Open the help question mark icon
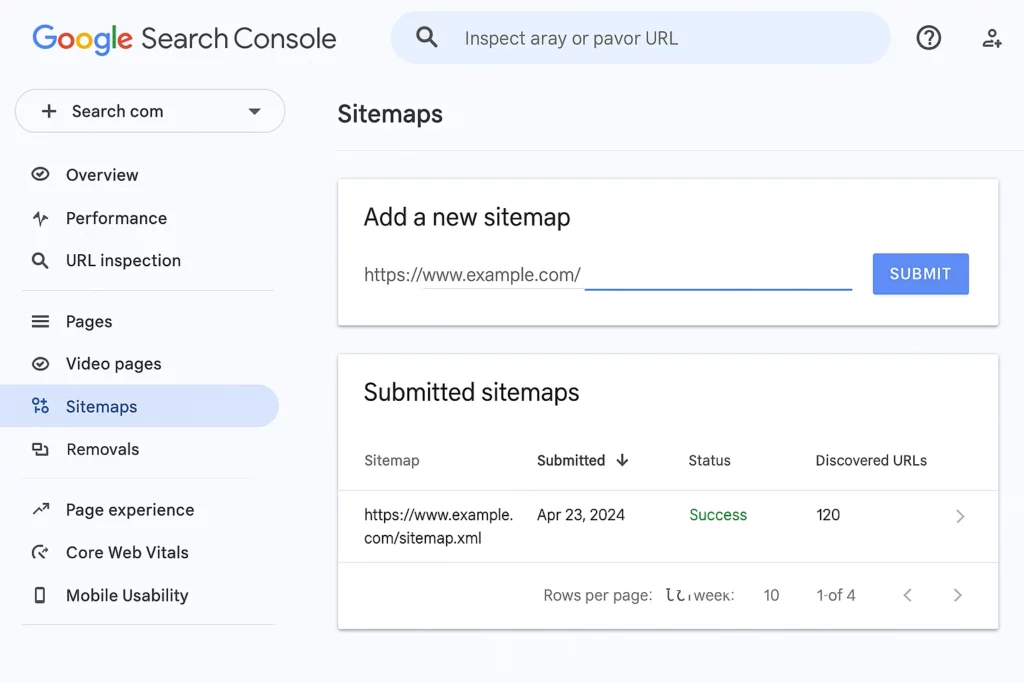This screenshot has width=1024, height=683. 928,38
